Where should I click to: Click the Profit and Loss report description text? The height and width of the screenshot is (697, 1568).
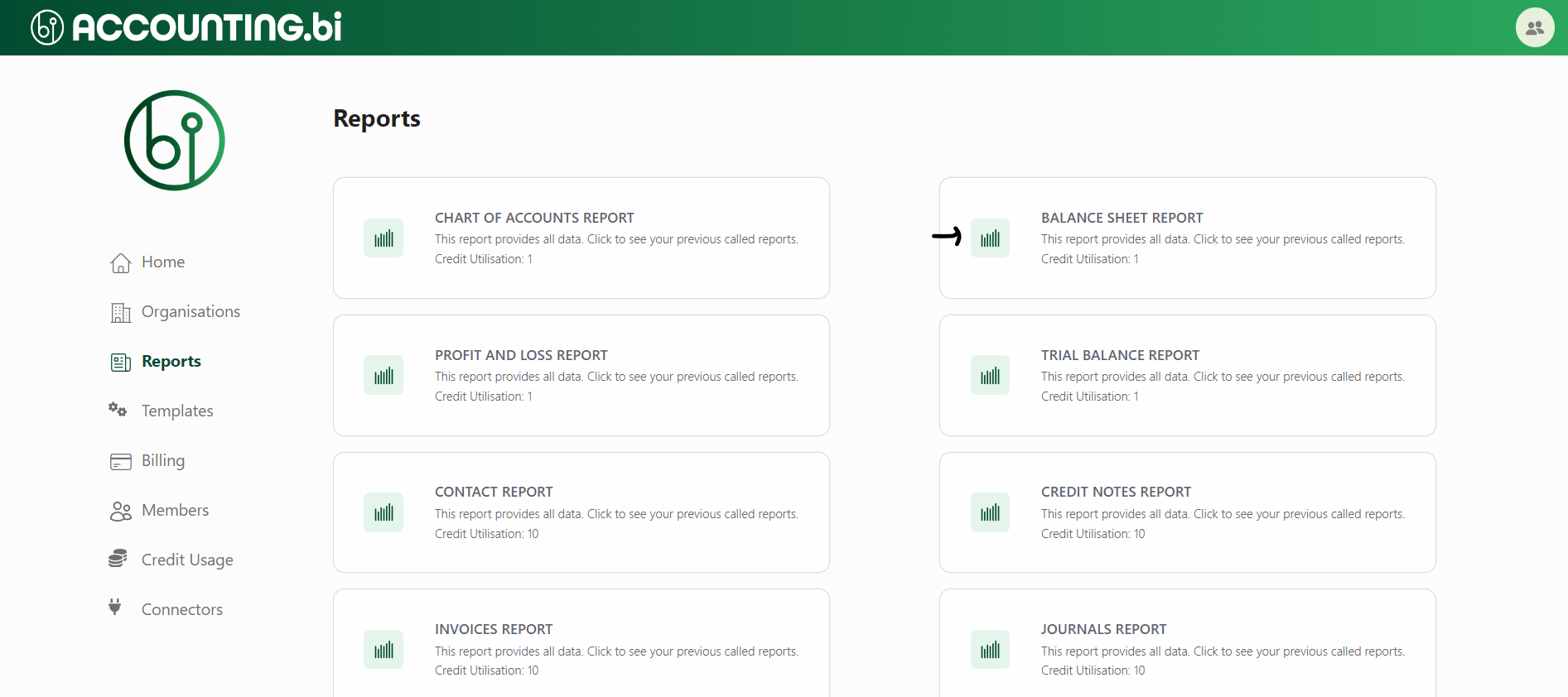coord(616,377)
